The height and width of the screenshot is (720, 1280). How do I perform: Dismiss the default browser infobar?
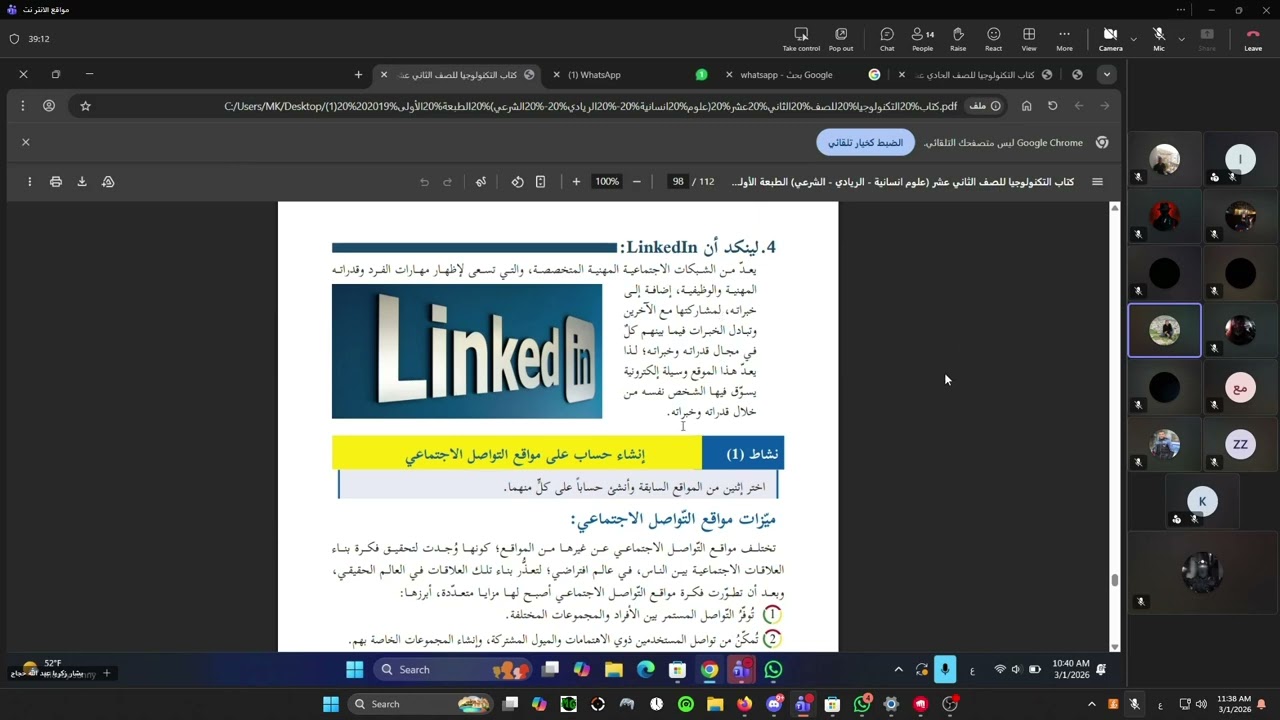(x=26, y=142)
